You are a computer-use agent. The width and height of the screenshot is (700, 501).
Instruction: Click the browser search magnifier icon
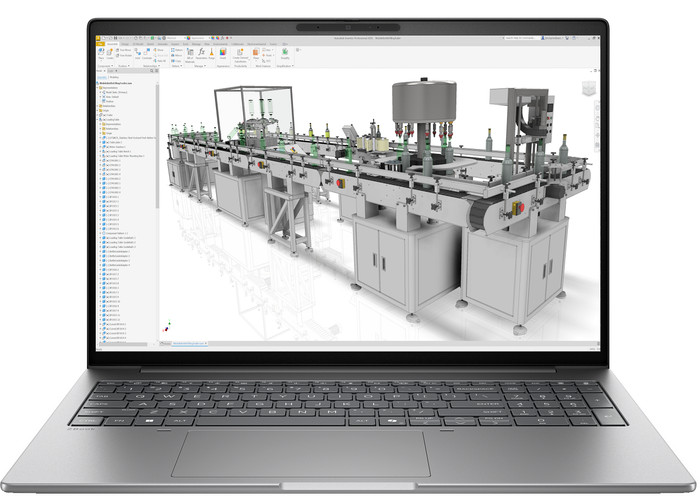151,71
